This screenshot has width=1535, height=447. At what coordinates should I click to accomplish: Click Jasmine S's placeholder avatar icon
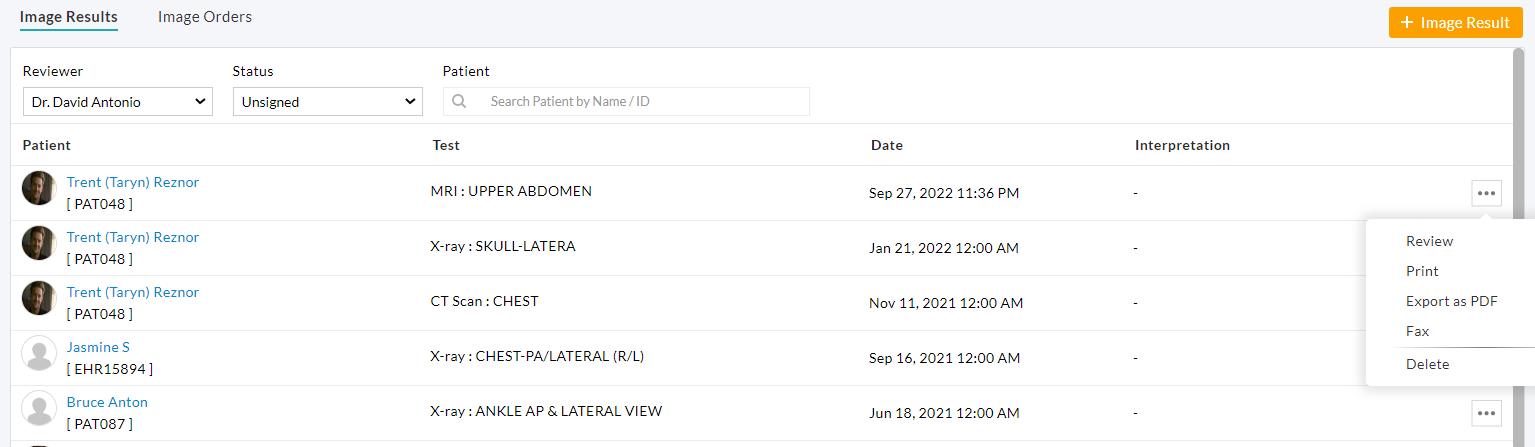coord(39,353)
